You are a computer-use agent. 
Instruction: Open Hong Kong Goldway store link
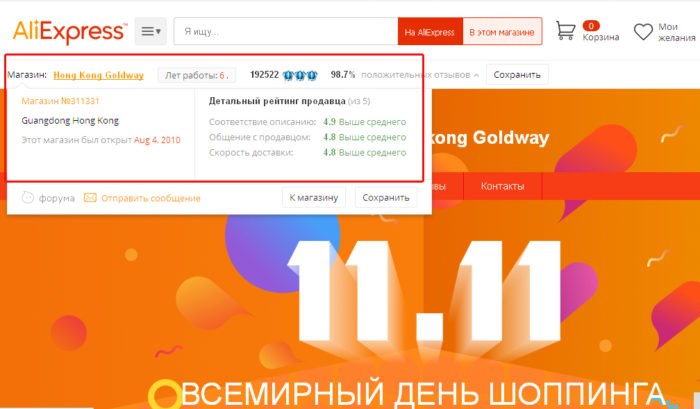pyautogui.click(x=99, y=75)
